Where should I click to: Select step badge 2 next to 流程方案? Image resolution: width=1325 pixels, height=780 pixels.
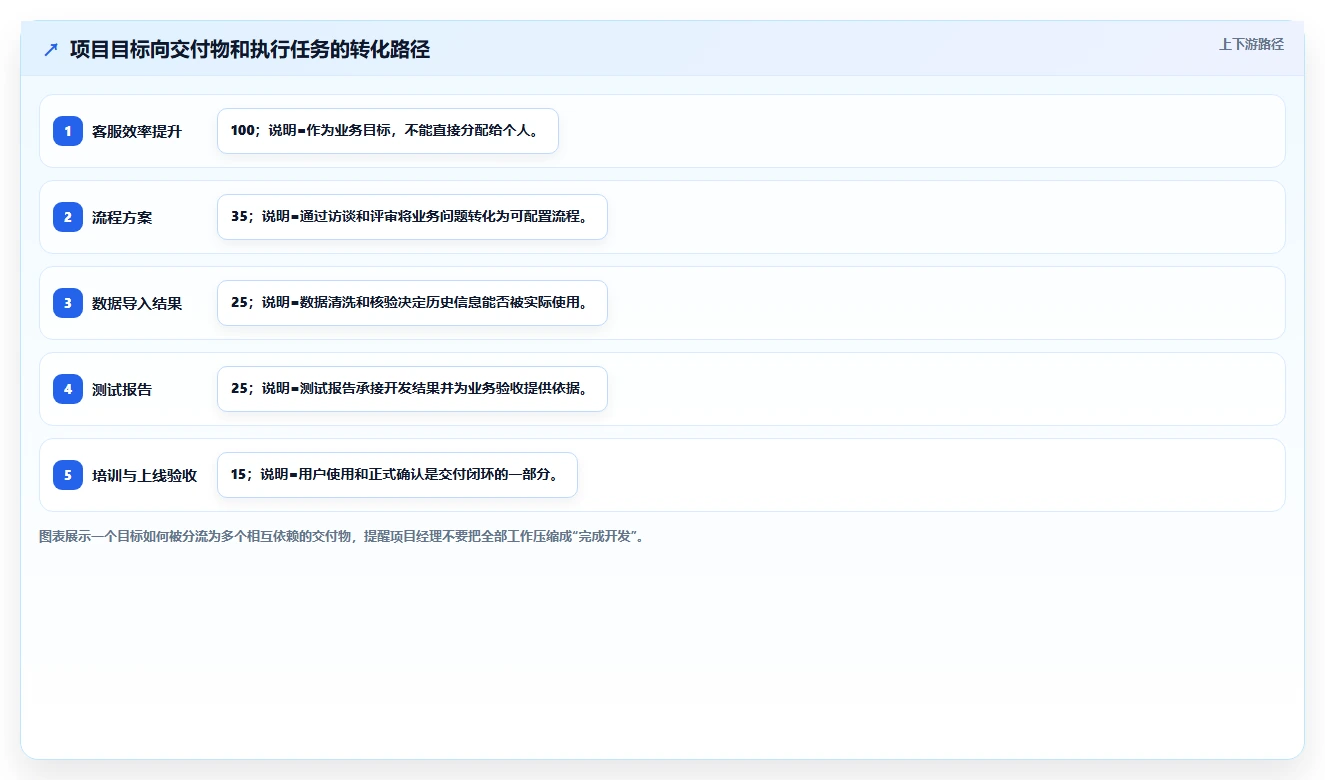[x=68, y=217]
